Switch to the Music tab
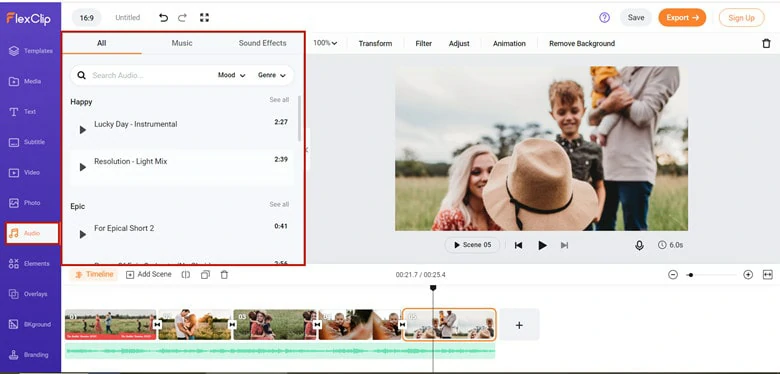780x374 pixels. (182, 43)
